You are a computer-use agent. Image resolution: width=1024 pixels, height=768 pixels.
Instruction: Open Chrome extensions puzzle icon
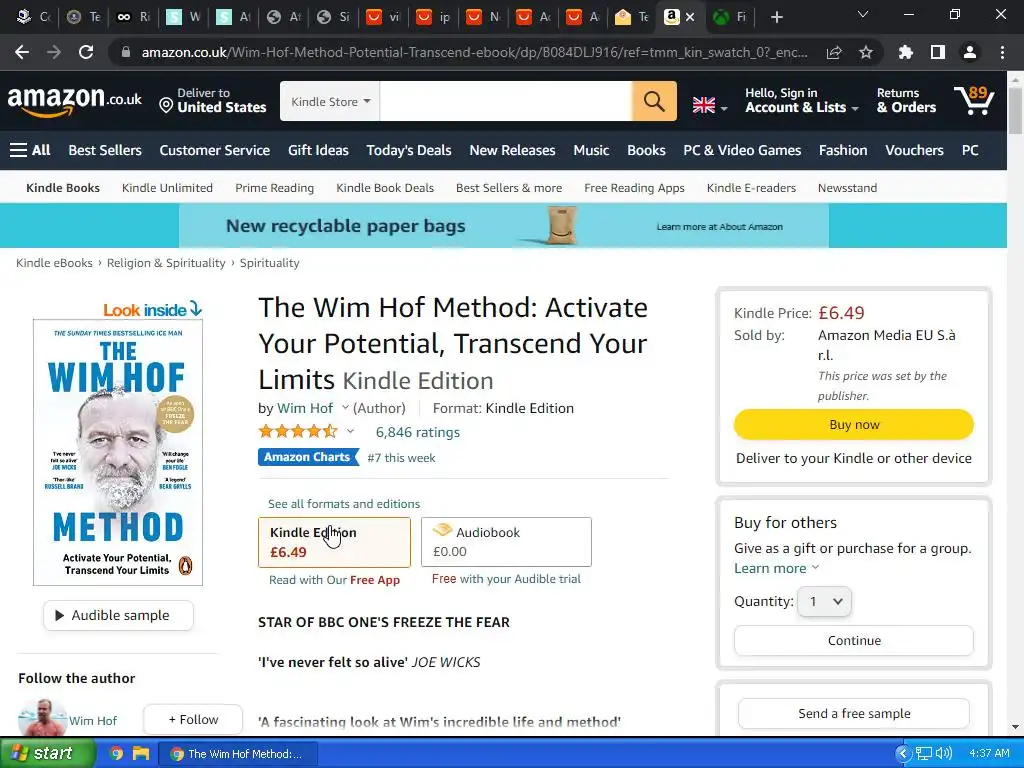[x=905, y=52]
